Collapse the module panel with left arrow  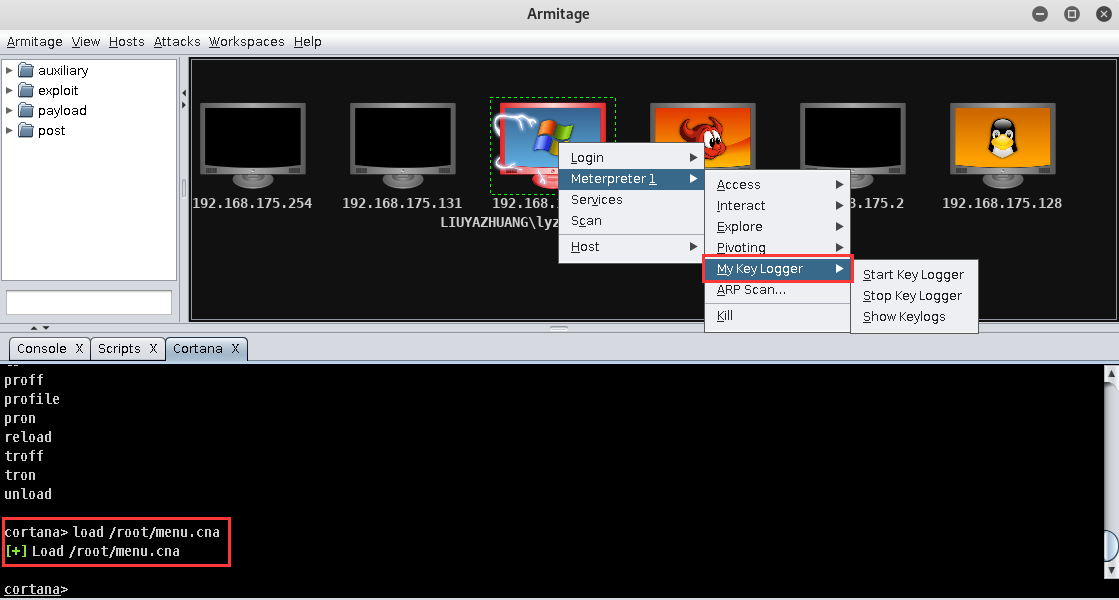click(x=184, y=93)
